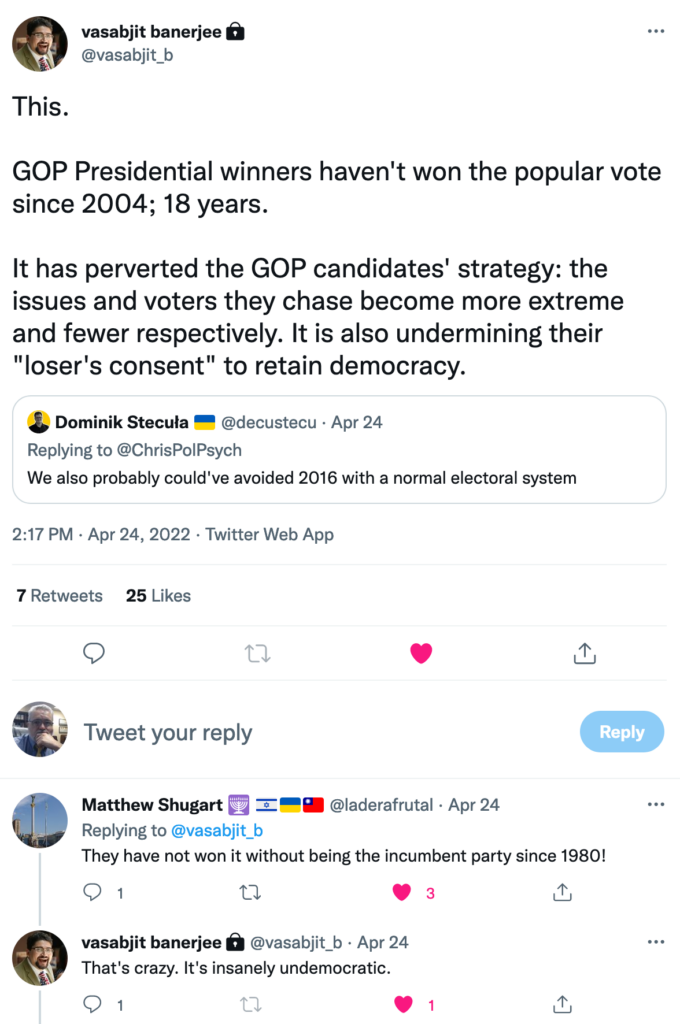This screenshot has width=680, height=1024.
Task: Toggle the like on Matthew Shugart's reply
Action: click(403, 892)
